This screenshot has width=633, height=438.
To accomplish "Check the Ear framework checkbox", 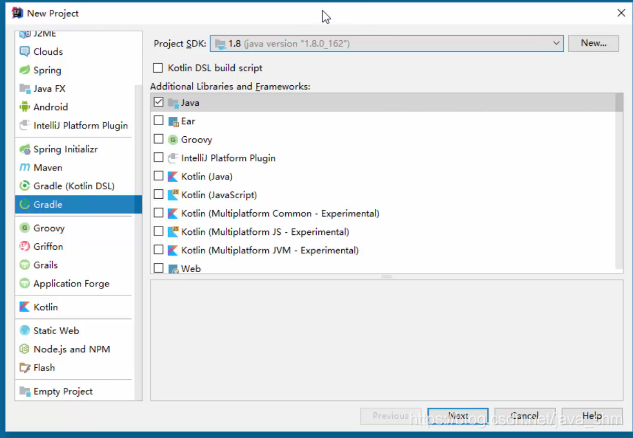I will coord(159,120).
